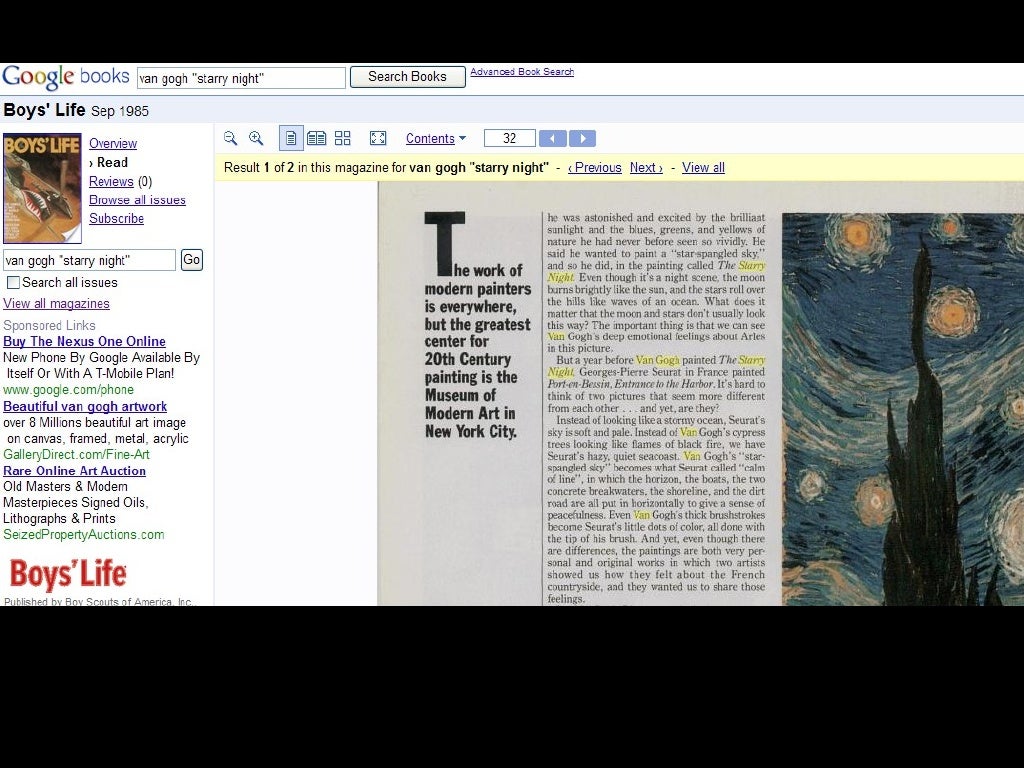Open the Contents dropdown

point(436,138)
